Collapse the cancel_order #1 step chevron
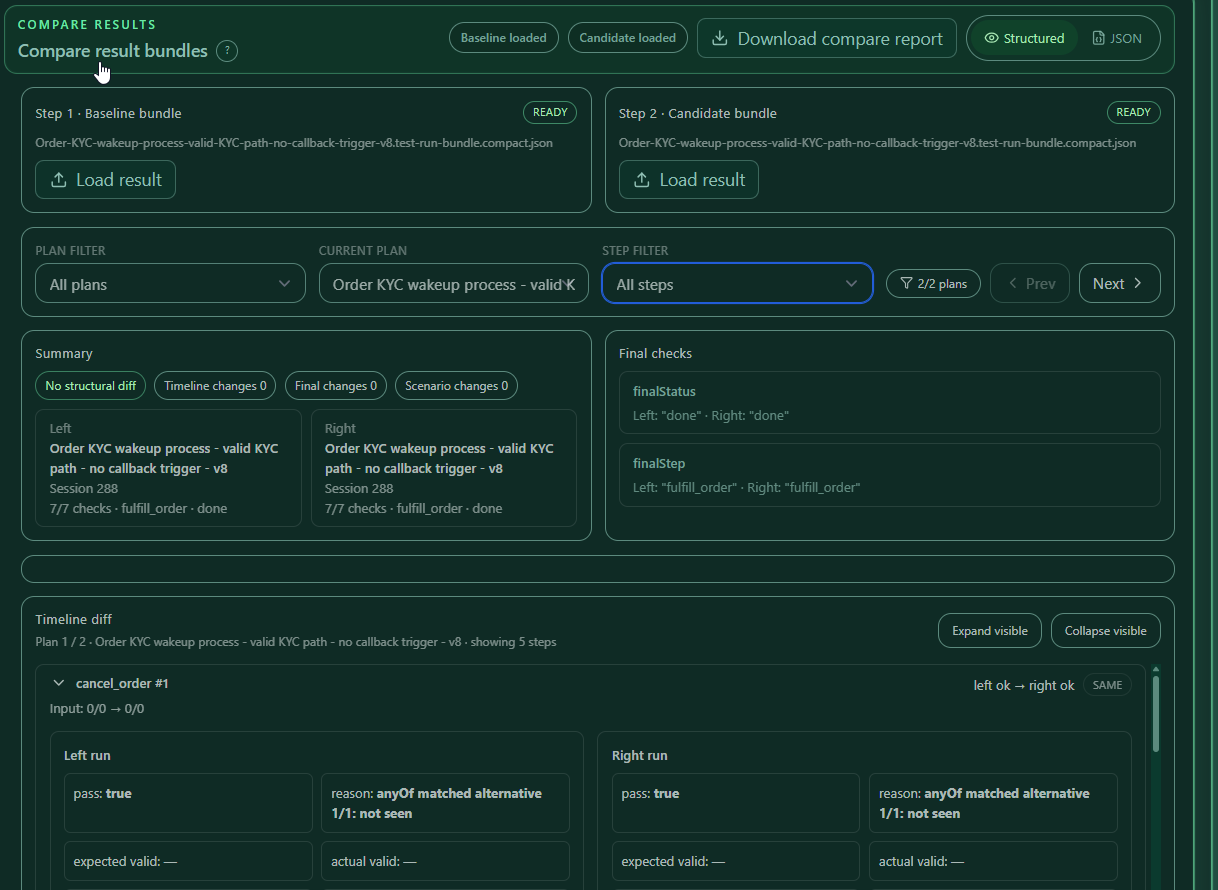The height and width of the screenshot is (890, 1218). [59, 683]
